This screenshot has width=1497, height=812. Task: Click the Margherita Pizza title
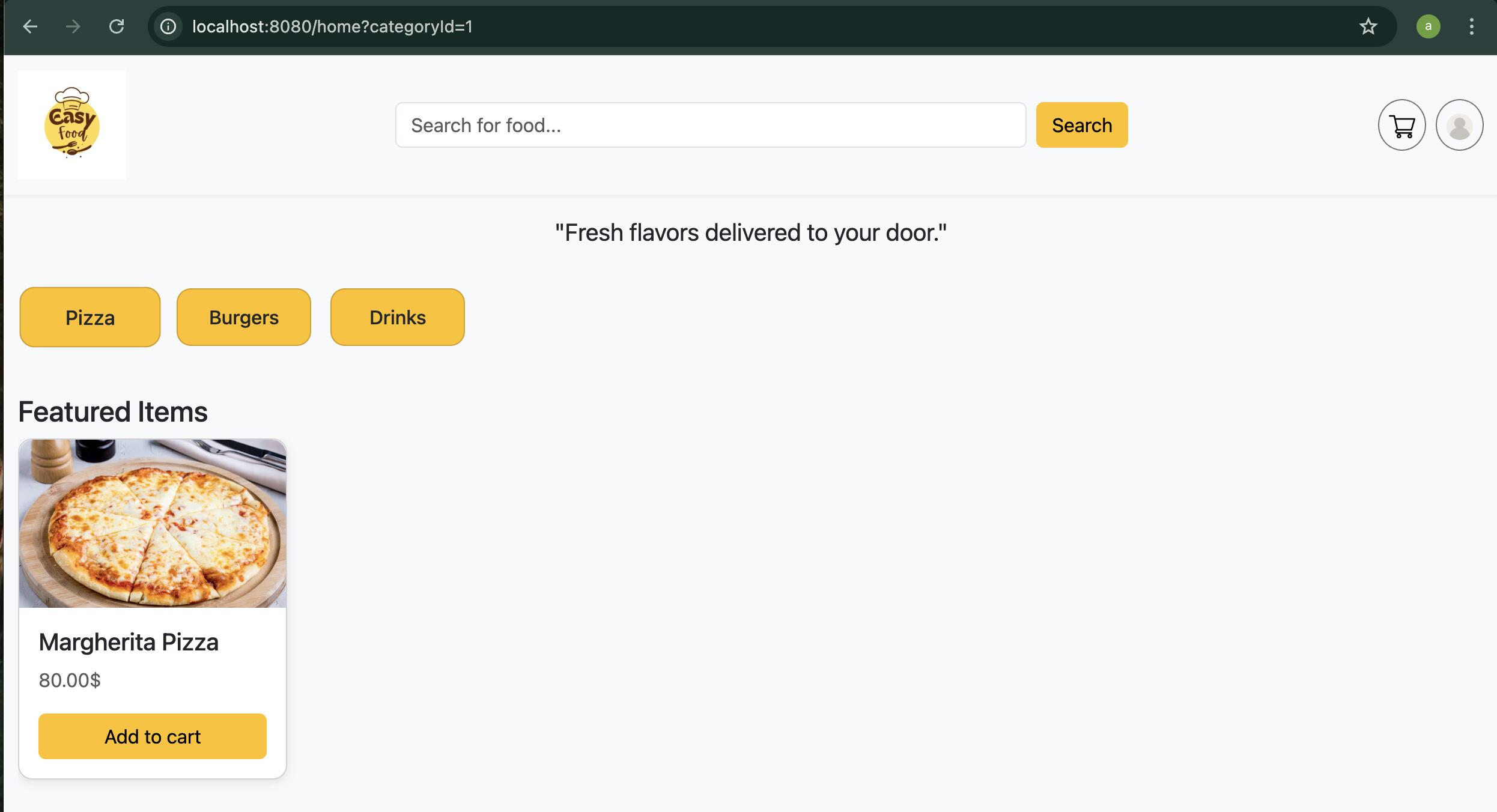click(x=129, y=642)
